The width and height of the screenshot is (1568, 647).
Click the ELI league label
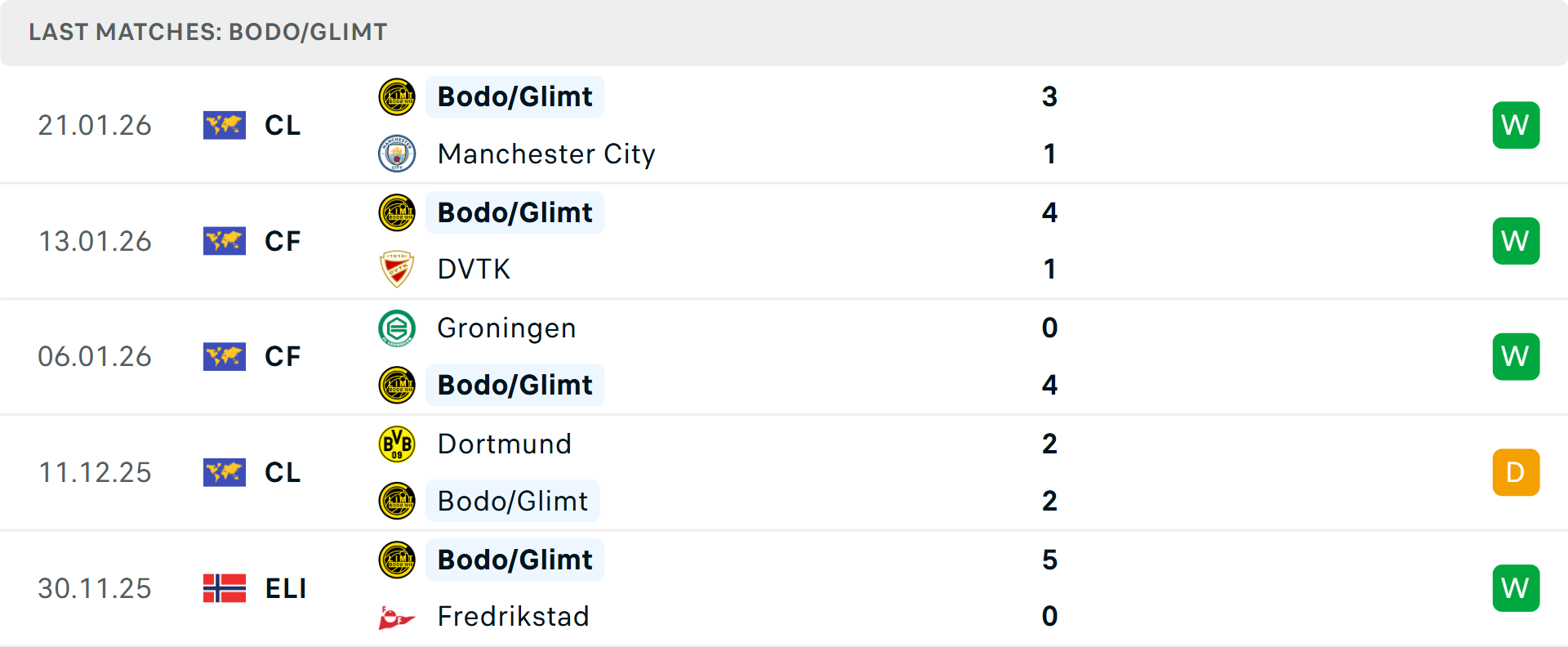click(286, 588)
